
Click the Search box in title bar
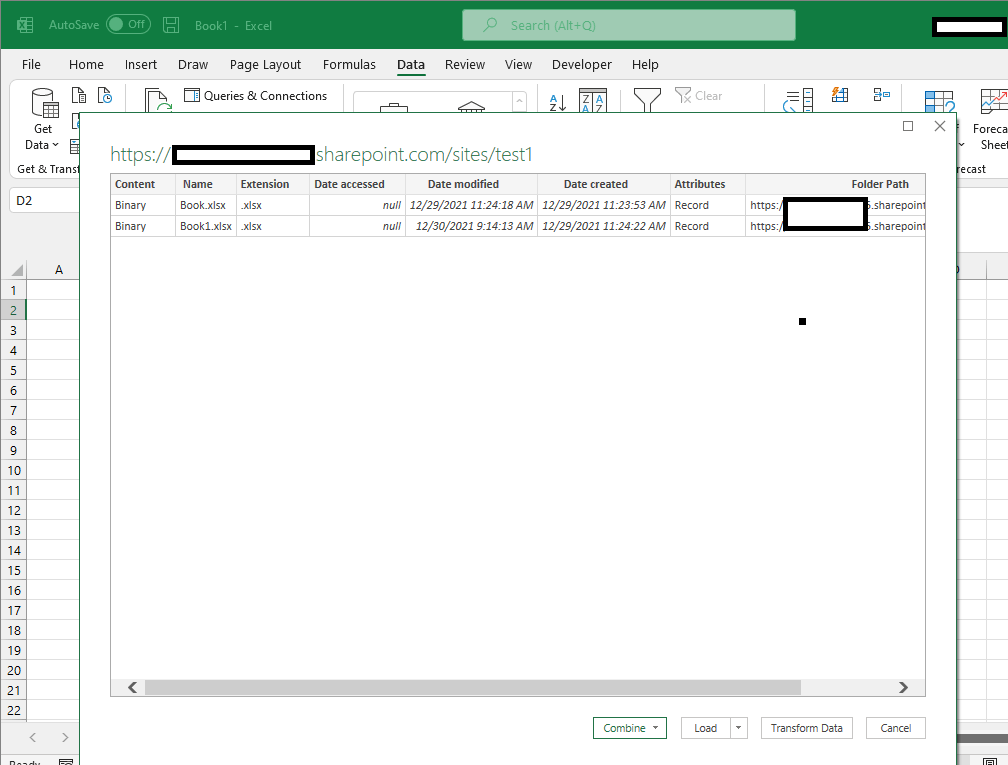(629, 25)
